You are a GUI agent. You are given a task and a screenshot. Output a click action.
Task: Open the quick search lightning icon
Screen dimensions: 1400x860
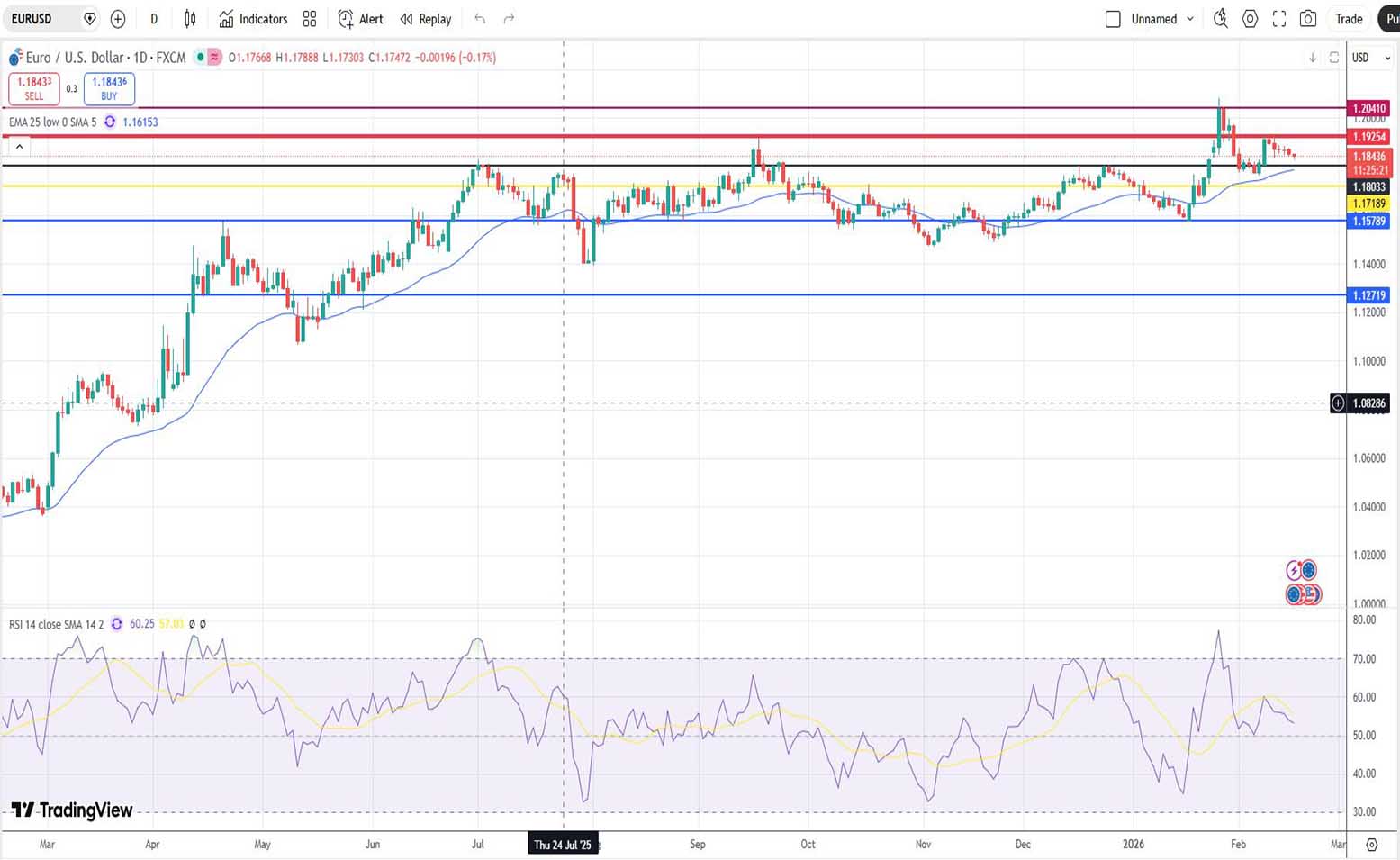[x=1220, y=19]
